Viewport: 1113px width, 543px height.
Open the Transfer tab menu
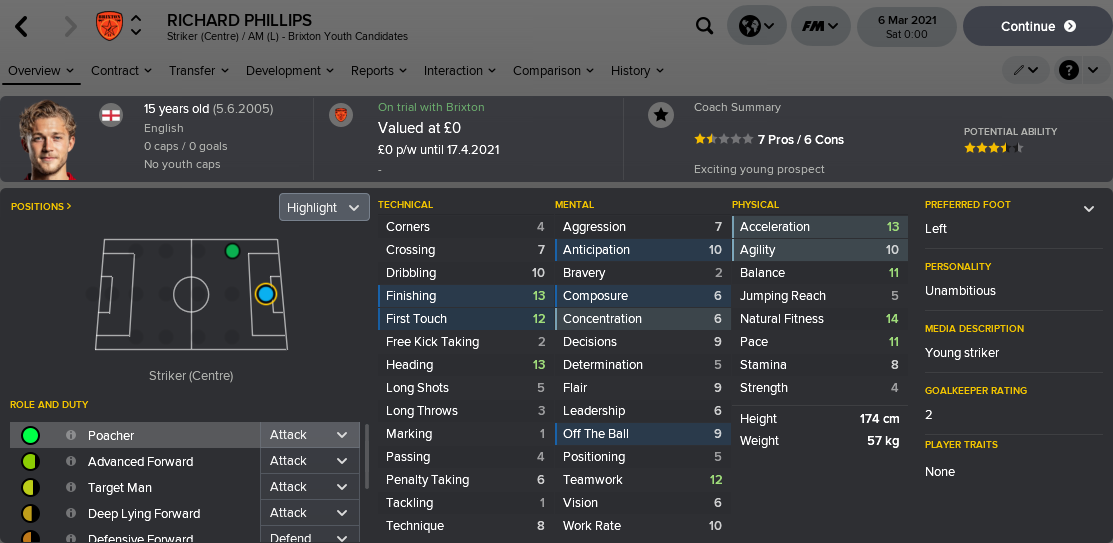[199, 71]
